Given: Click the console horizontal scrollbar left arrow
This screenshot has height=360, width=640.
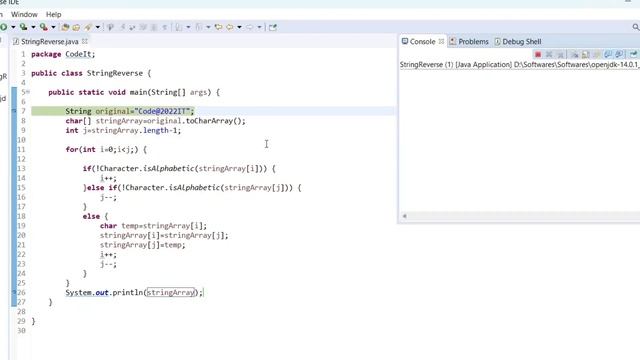Looking at the screenshot, I should tap(404, 216).
